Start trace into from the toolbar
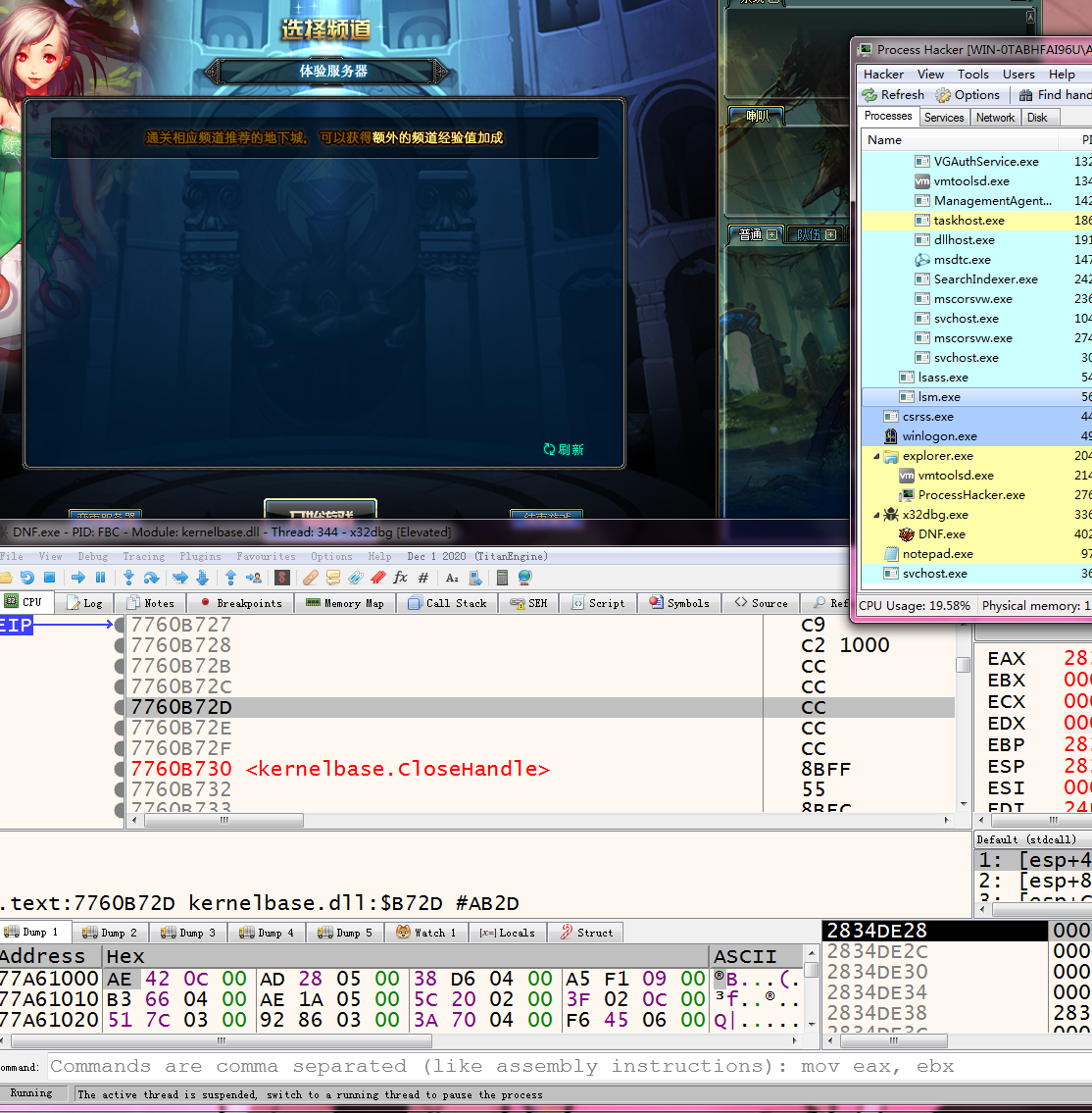 (180, 578)
